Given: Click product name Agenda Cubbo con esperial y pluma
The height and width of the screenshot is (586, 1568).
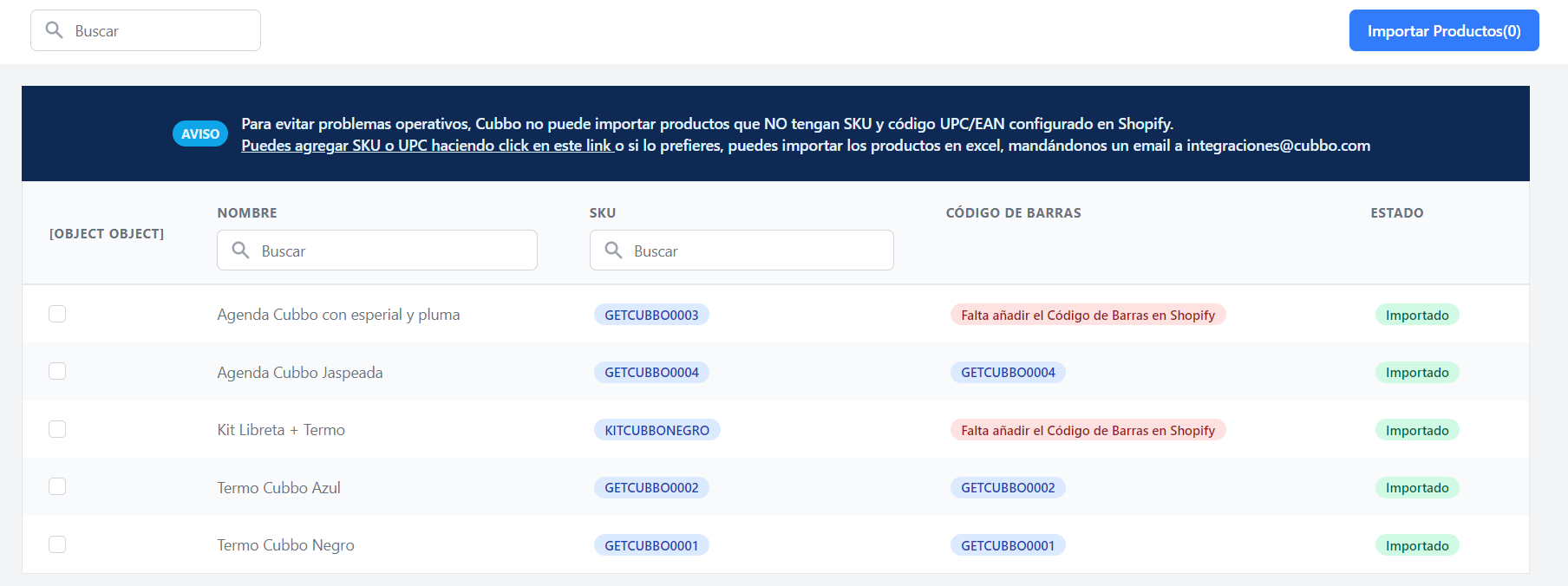Looking at the screenshot, I should pos(338,315).
